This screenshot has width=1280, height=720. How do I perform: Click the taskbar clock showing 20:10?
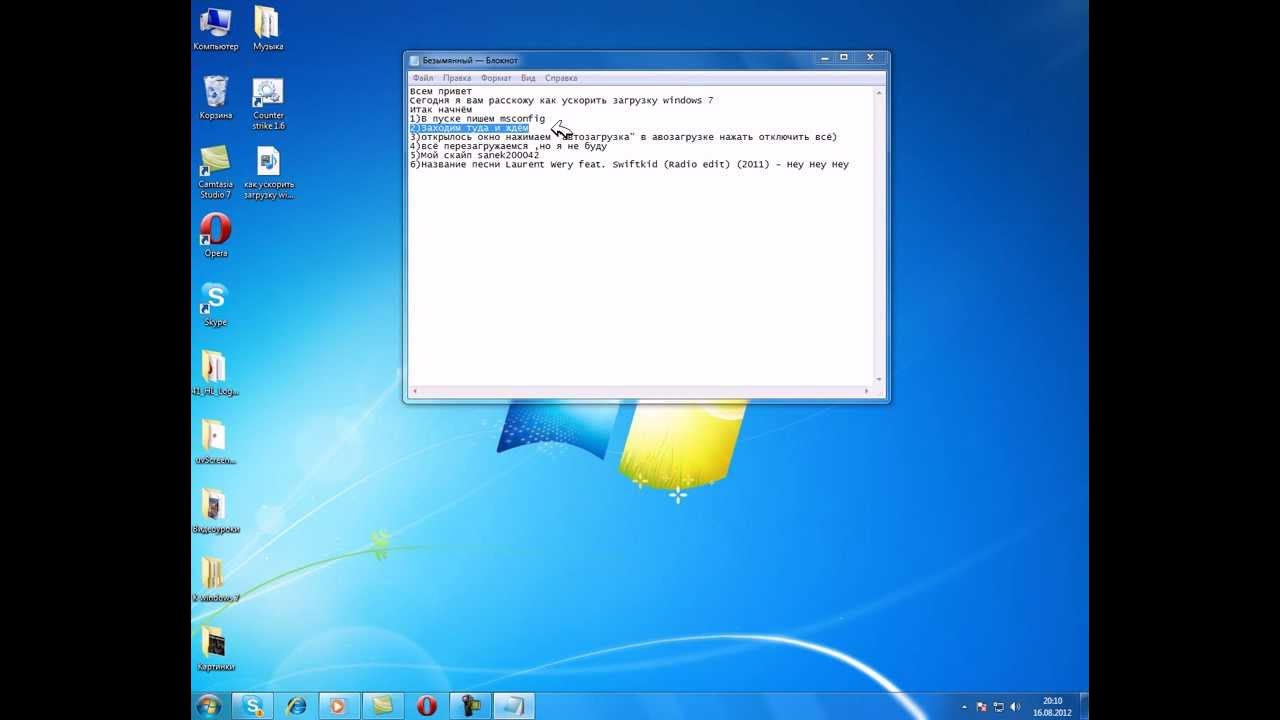point(1052,706)
